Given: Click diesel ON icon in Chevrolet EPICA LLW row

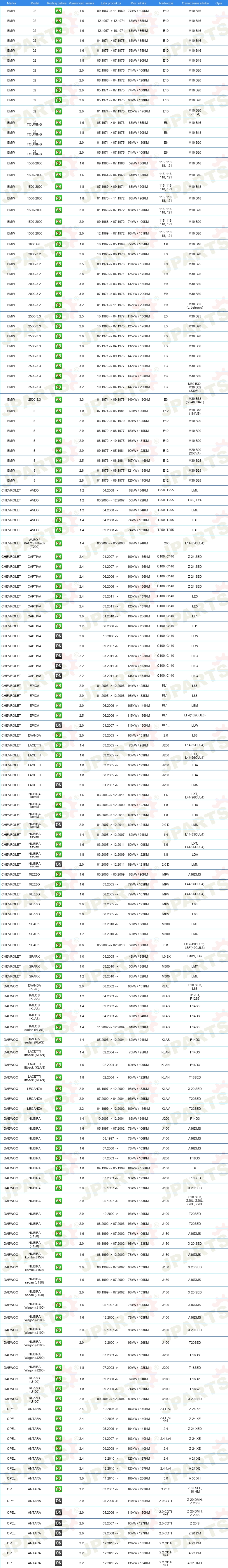Looking at the screenshot, I should (x=58, y=725).
